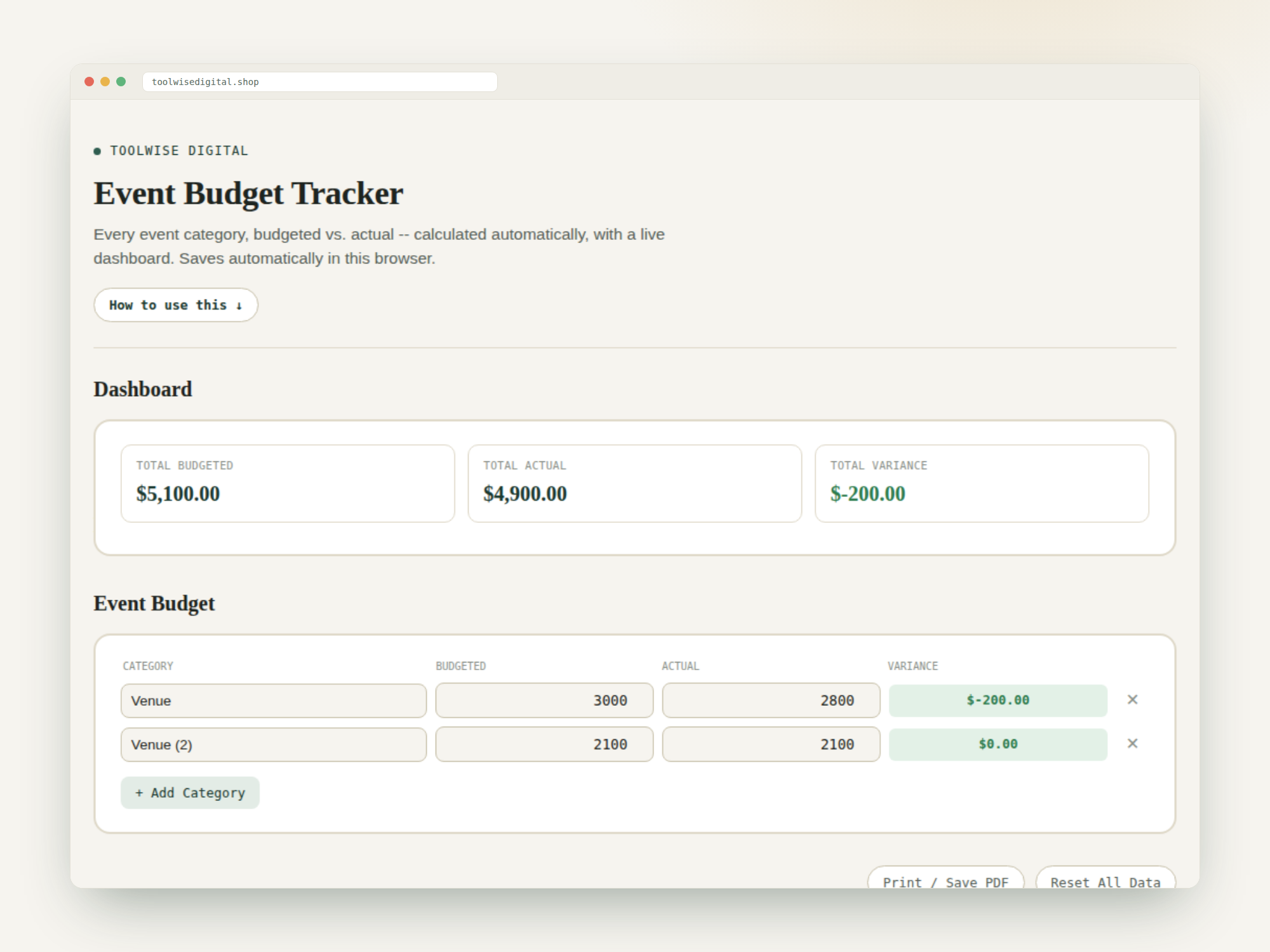Add a new budget category

pyautogui.click(x=190, y=793)
